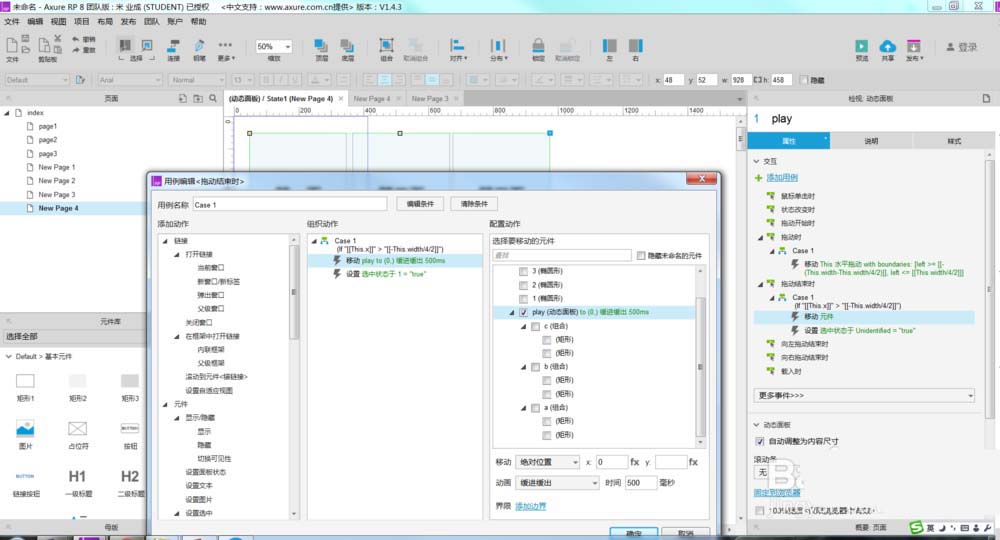Click the case name field containing Case 1
1000x540 pixels.
coord(290,205)
